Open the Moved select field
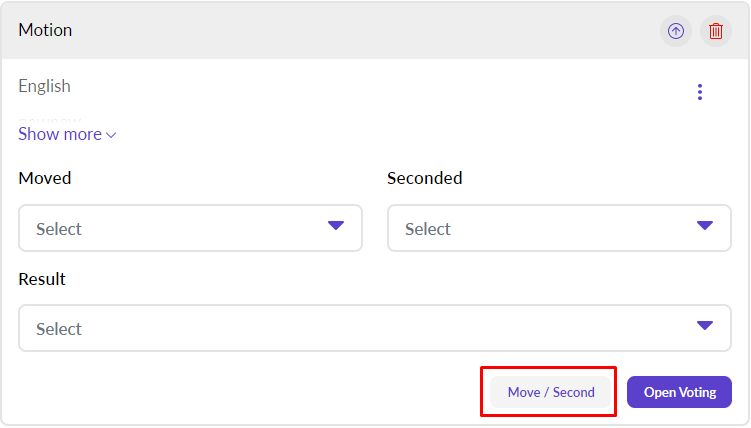The height and width of the screenshot is (428, 751). (170, 228)
